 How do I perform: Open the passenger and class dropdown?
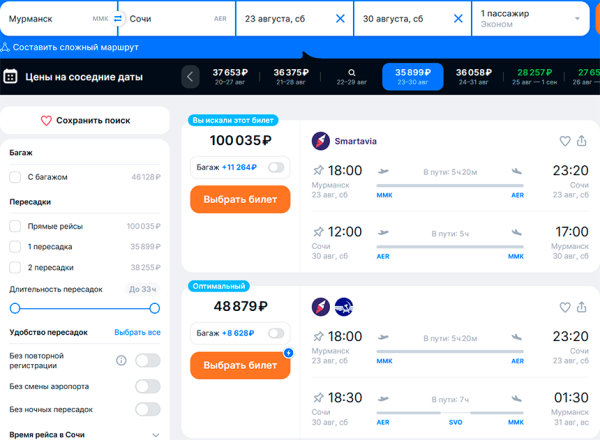[x=531, y=18]
